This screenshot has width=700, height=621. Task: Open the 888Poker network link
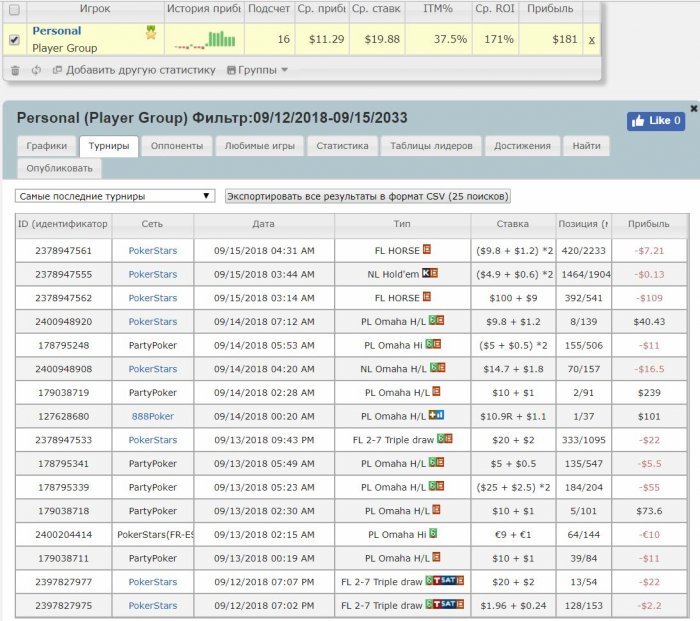pyautogui.click(x=152, y=416)
